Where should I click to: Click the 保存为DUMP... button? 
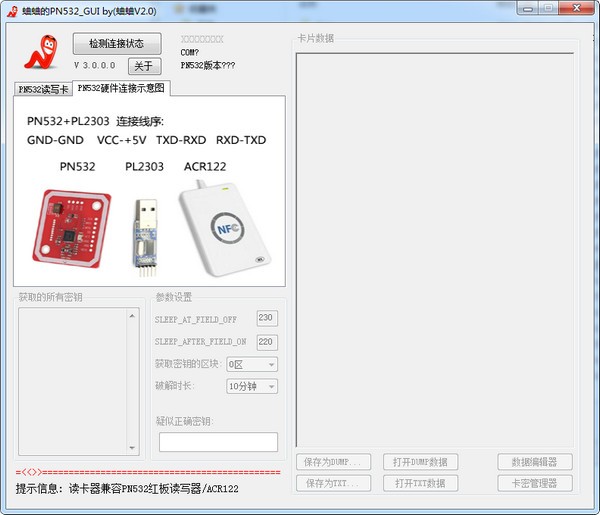[x=333, y=462]
